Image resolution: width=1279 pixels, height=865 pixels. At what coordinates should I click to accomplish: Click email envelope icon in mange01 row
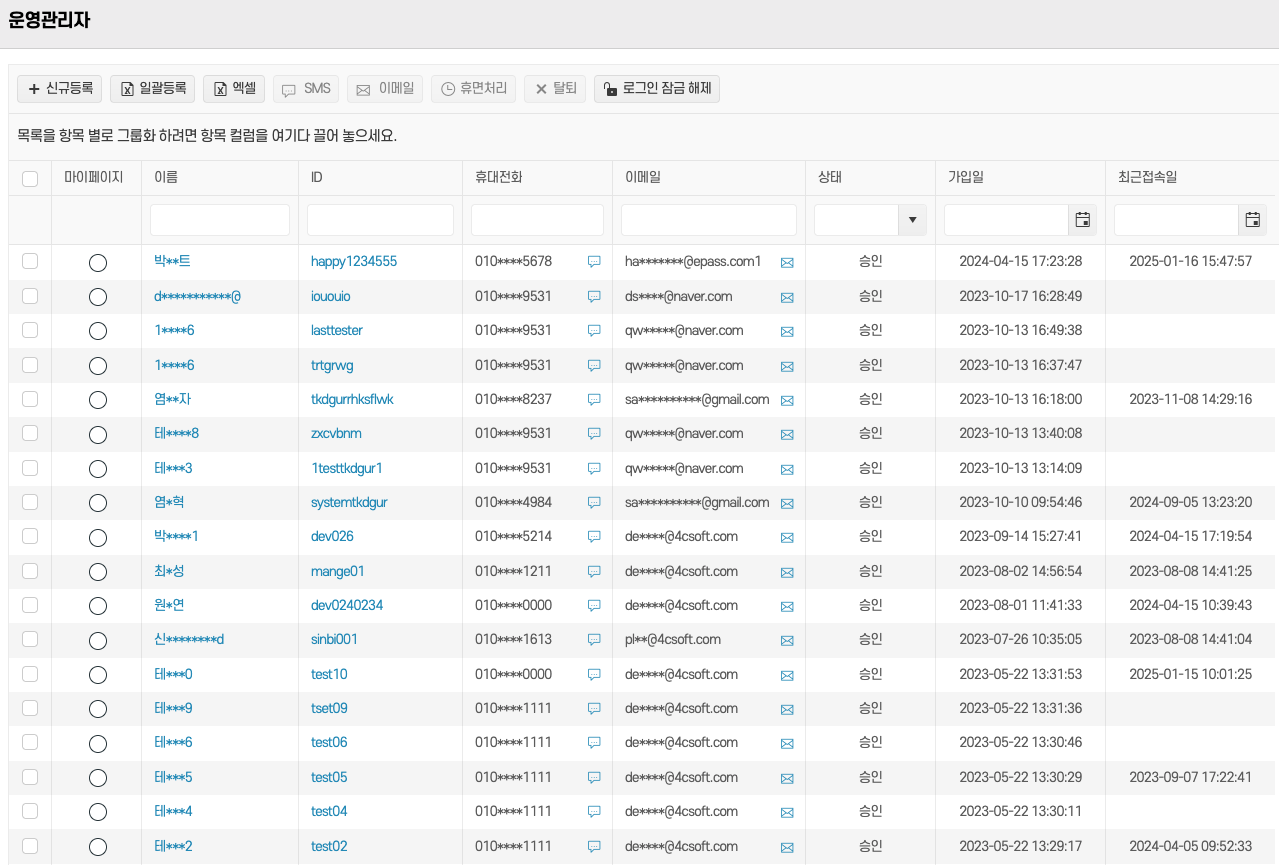(787, 572)
